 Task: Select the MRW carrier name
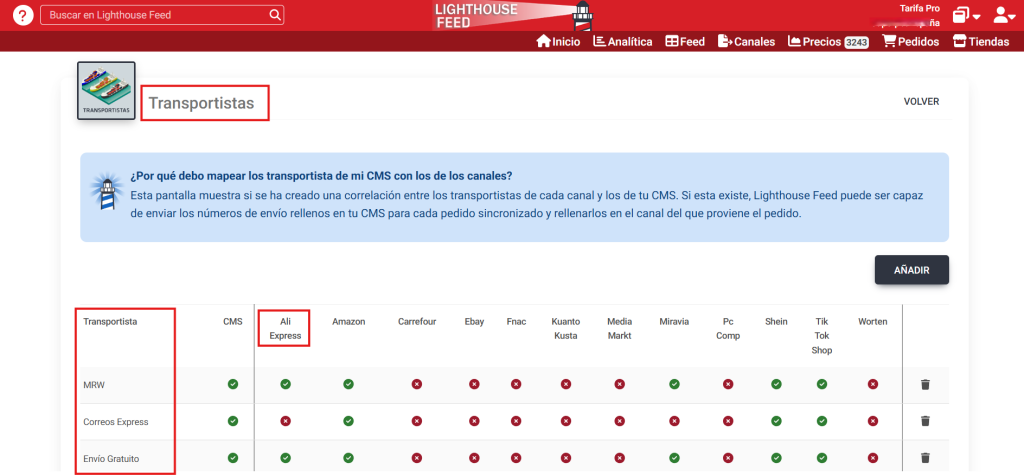coord(94,385)
